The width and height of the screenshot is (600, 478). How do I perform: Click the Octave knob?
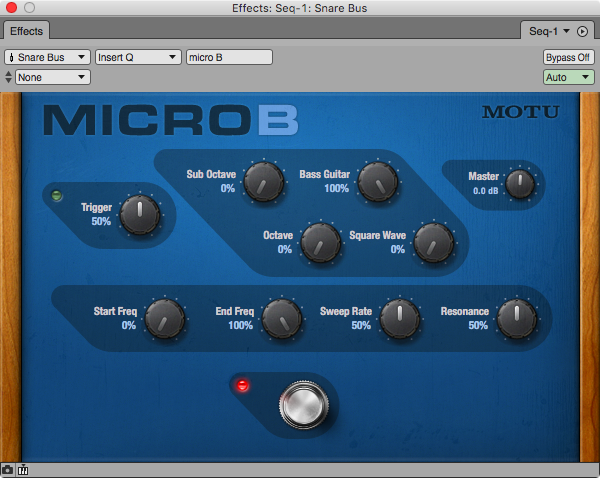coord(320,243)
